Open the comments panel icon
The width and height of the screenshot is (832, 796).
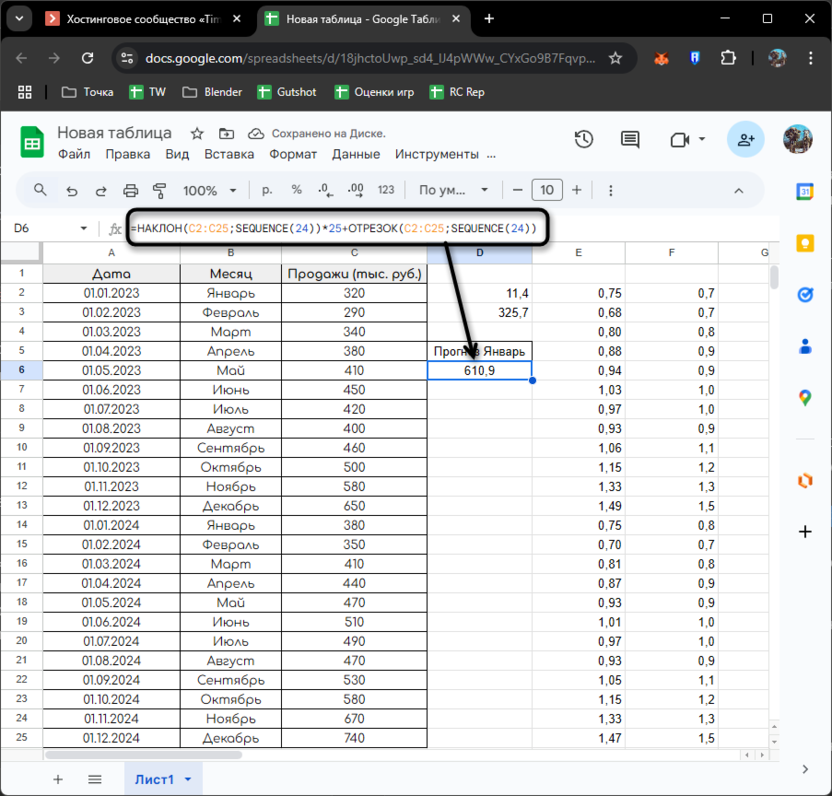[x=629, y=140]
